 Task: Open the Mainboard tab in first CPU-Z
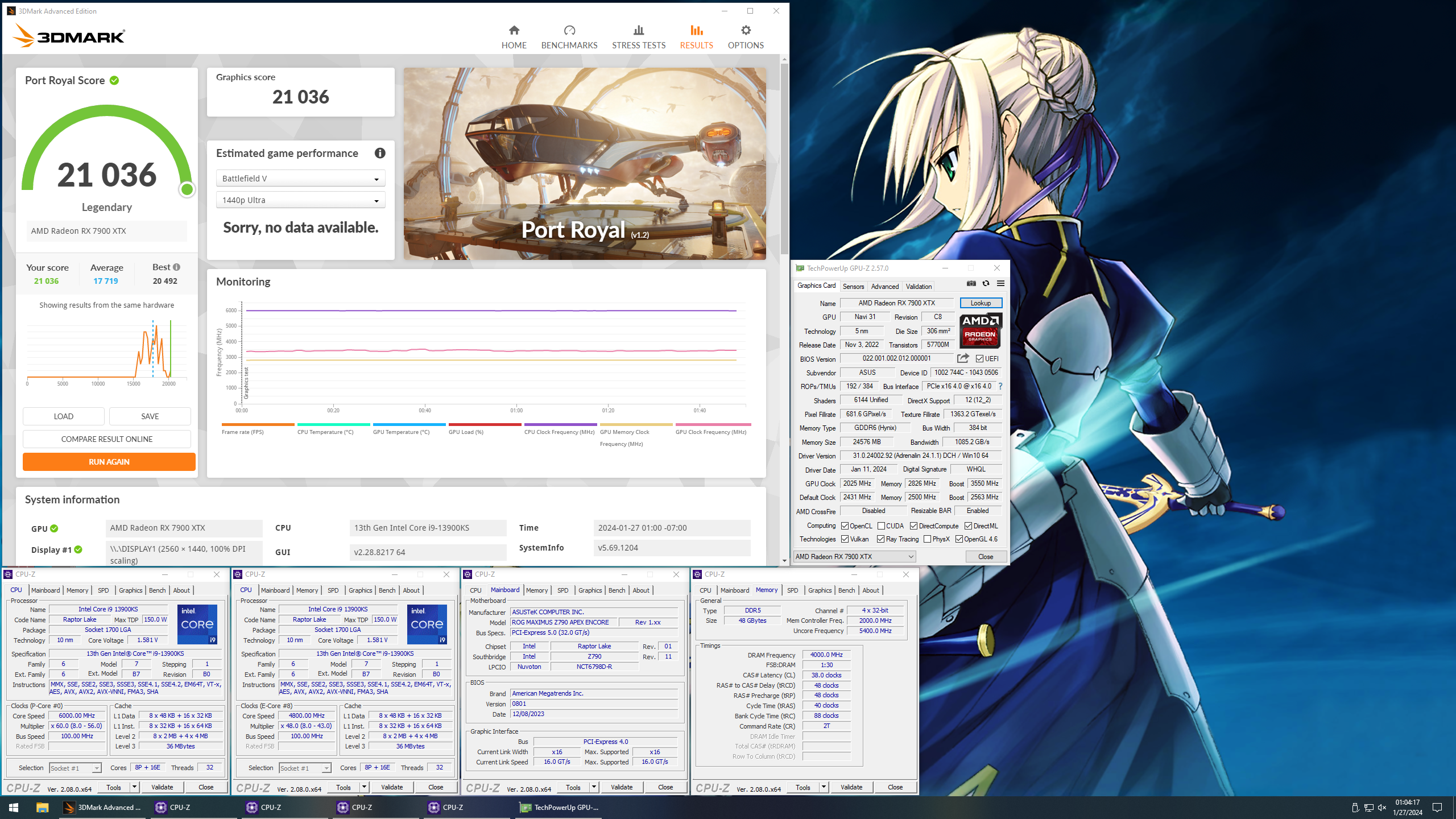[45, 590]
